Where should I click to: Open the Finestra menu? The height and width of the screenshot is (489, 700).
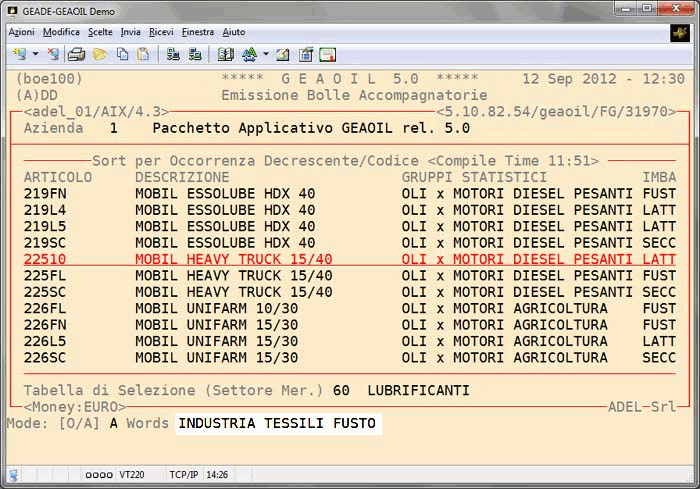(x=198, y=32)
